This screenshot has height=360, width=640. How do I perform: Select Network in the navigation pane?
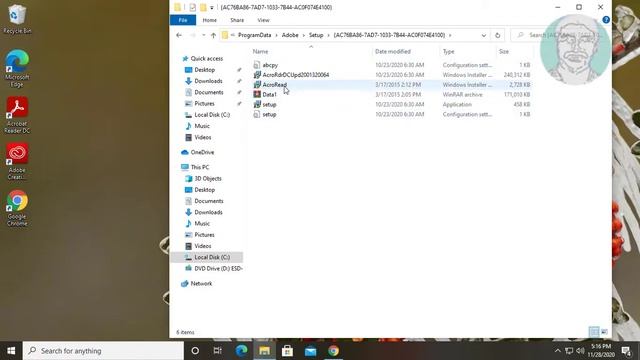pyautogui.click(x=201, y=284)
